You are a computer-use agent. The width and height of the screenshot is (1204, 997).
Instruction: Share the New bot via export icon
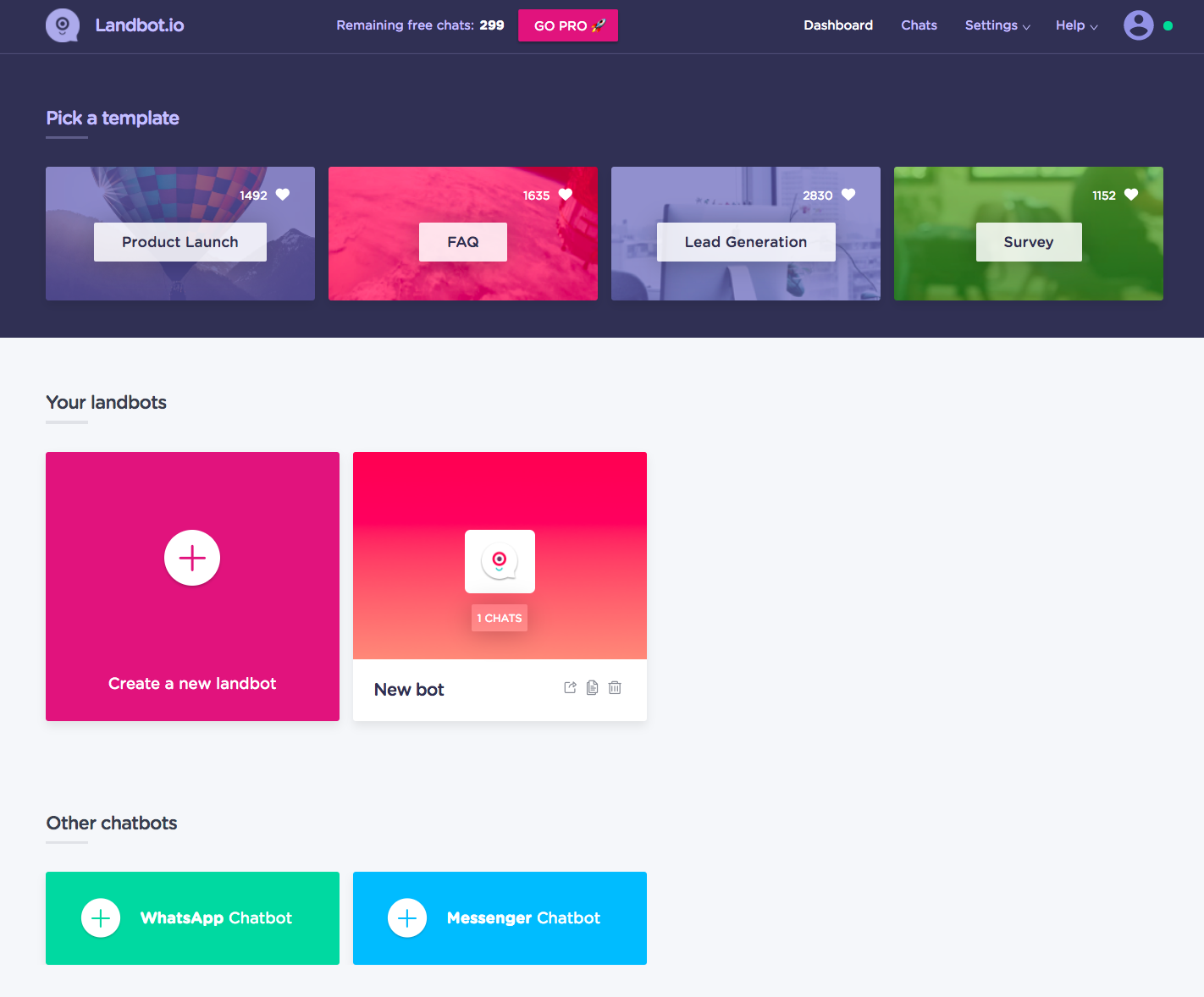[570, 687]
